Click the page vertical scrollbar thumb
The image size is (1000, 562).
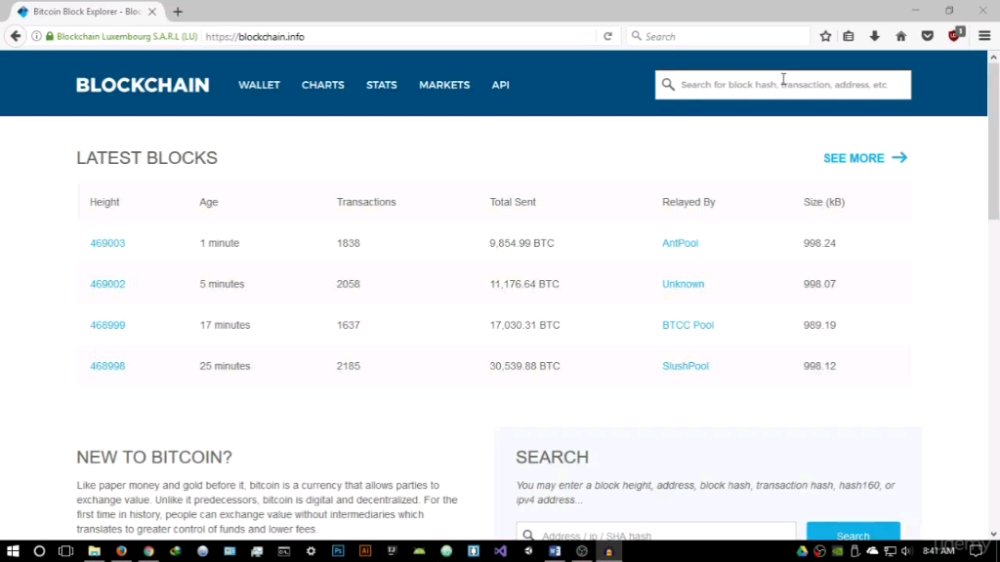pyautogui.click(x=994, y=142)
